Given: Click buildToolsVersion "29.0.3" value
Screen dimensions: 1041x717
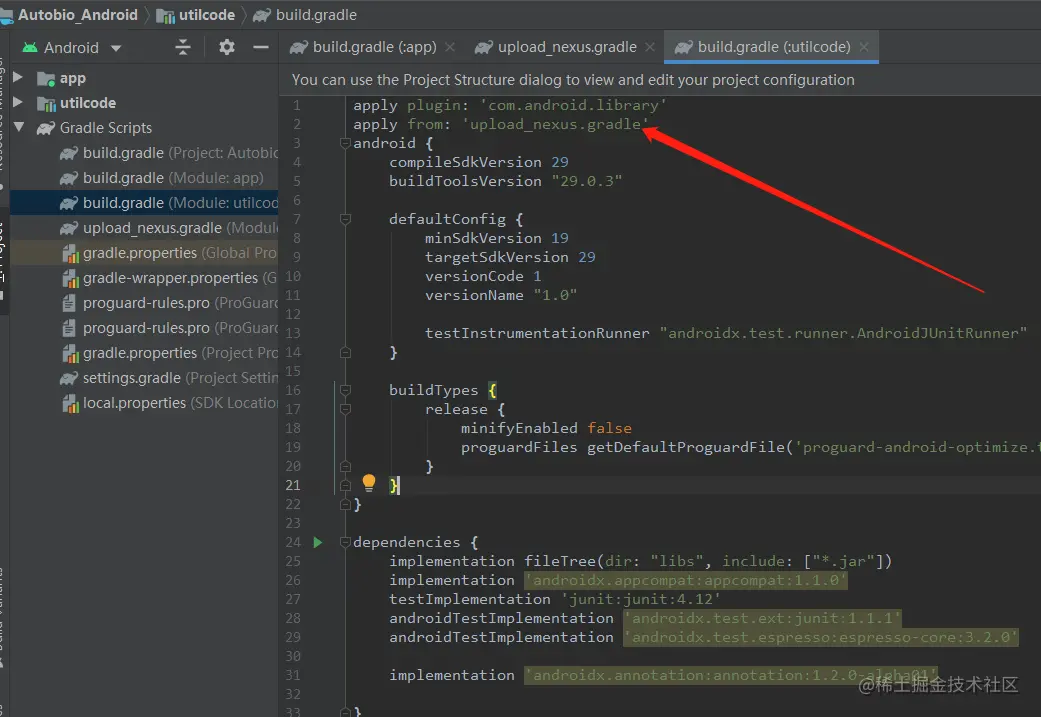Looking at the screenshot, I should (x=587, y=181).
